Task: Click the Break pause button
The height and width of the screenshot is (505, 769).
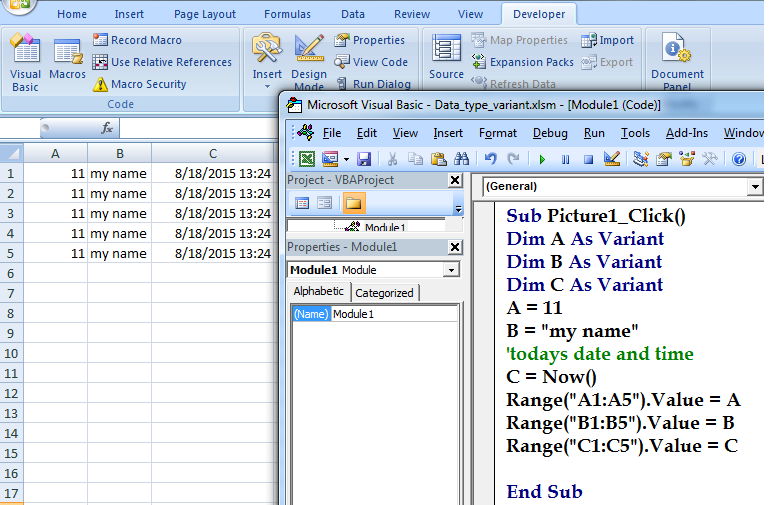Action: tap(565, 159)
